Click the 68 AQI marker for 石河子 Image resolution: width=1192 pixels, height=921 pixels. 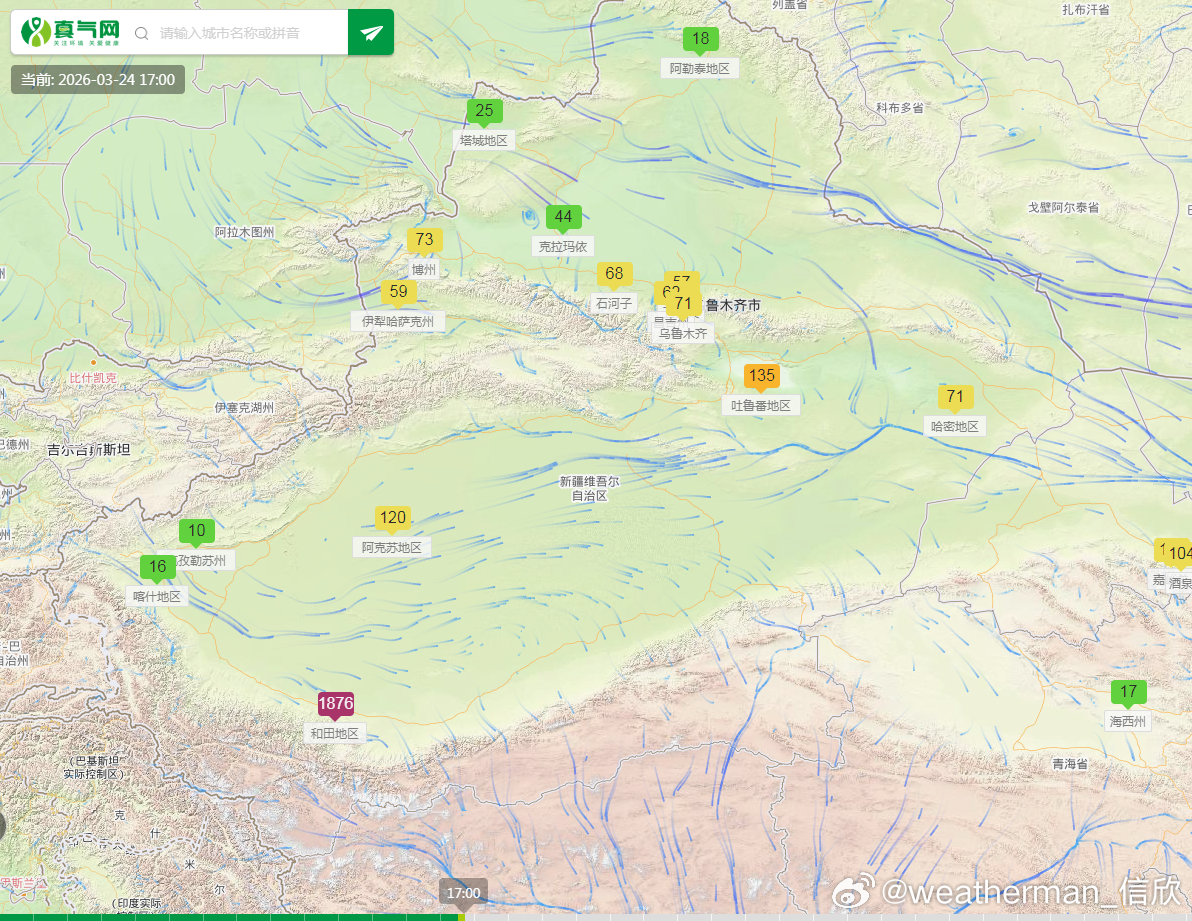(614, 274)
